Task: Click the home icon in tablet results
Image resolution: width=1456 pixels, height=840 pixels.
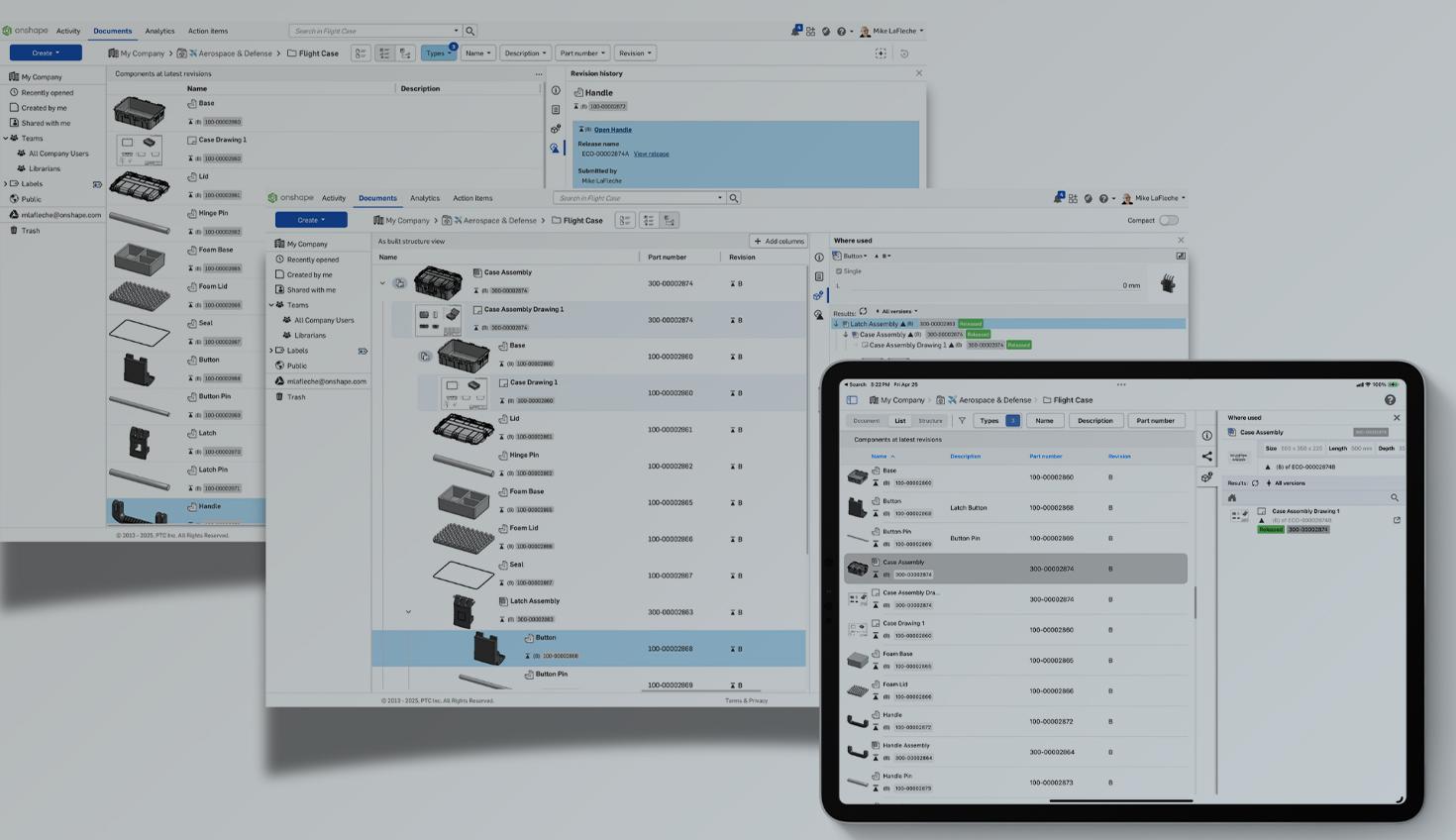Action: click(1232, 498)
